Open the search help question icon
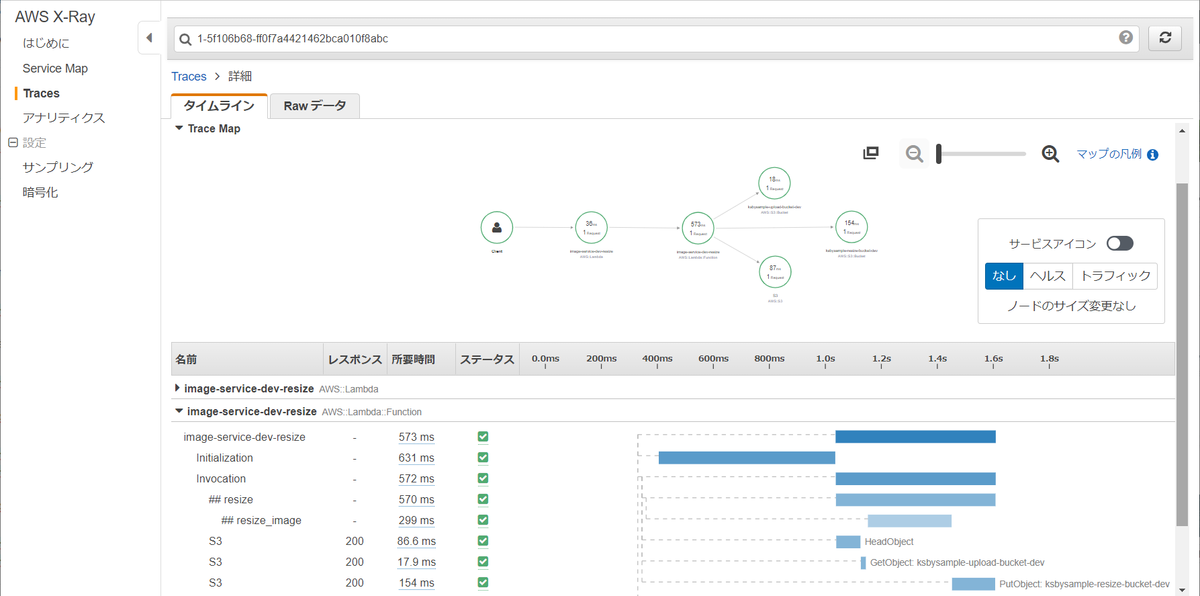 point(1126,38)
